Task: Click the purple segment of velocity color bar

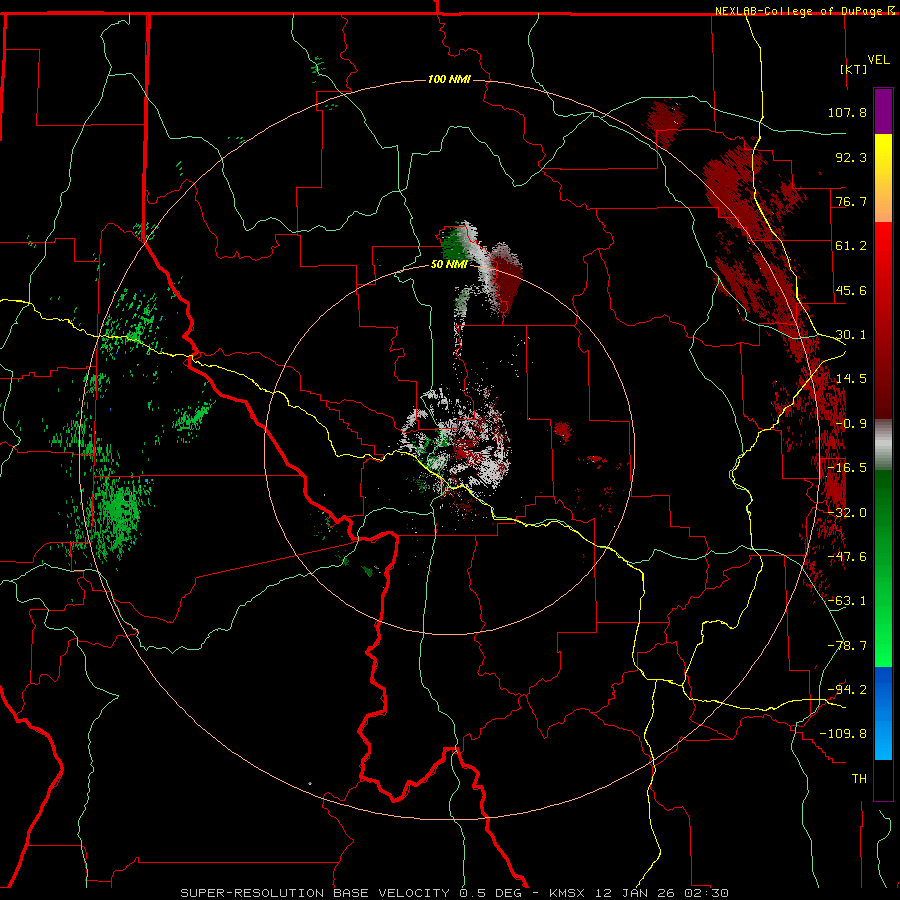Action: tap(883, 111)
